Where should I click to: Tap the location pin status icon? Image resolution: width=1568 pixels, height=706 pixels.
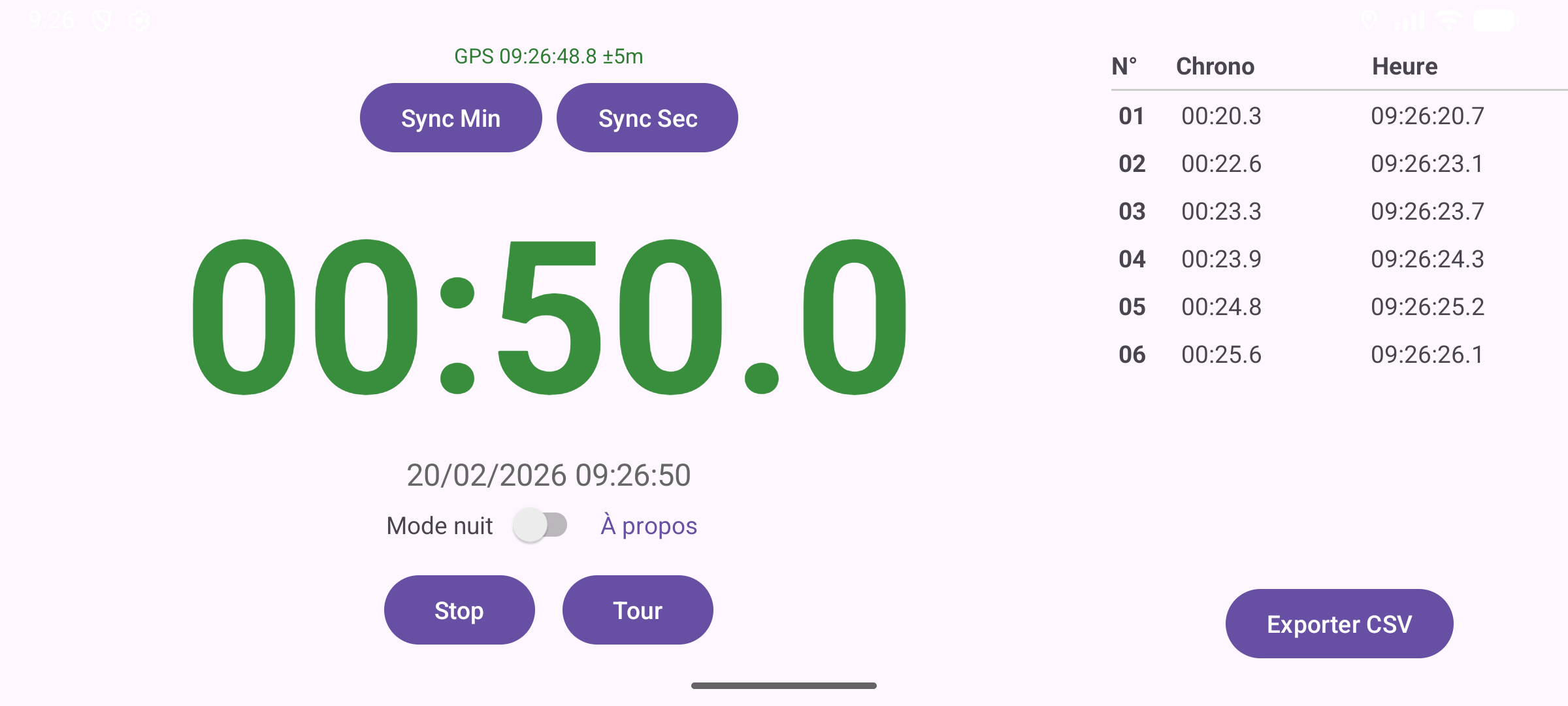(1369, 21)
